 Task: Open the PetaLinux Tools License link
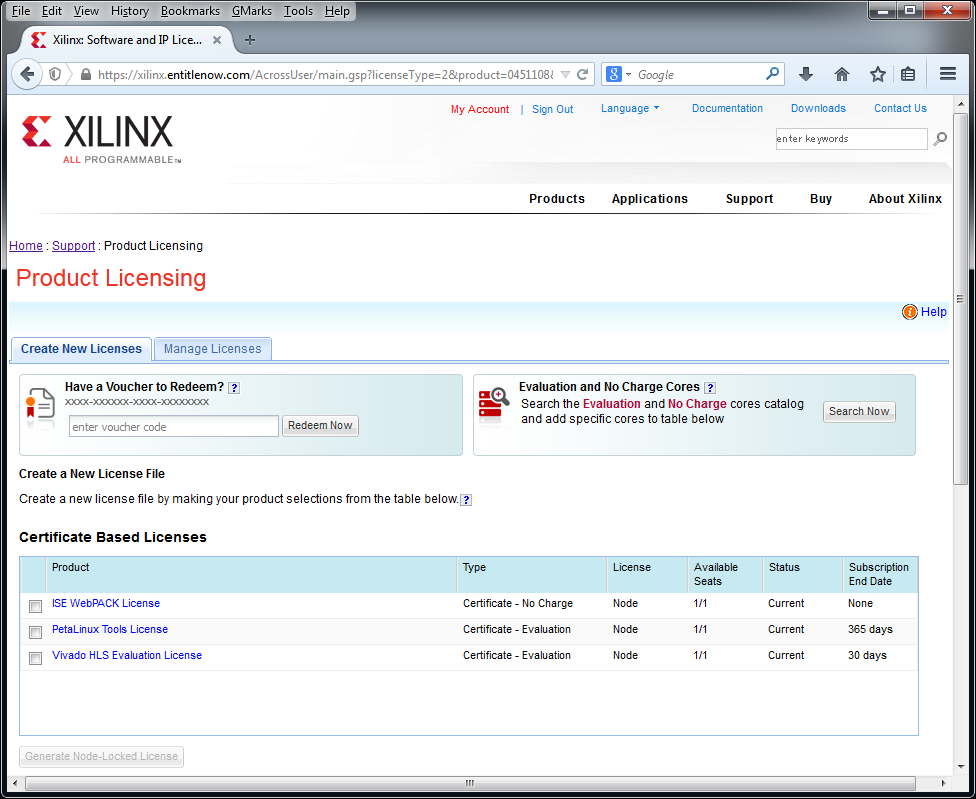click(x=110, y=630)
